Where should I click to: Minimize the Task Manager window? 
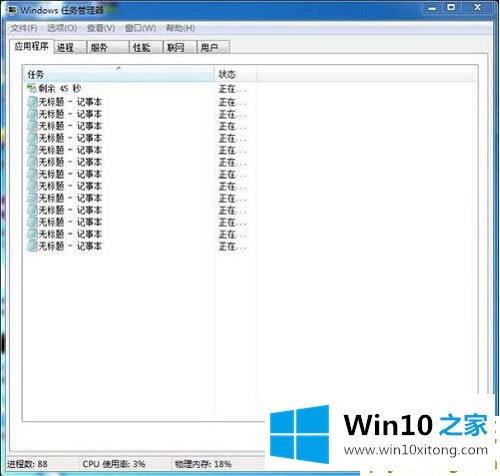432,8
